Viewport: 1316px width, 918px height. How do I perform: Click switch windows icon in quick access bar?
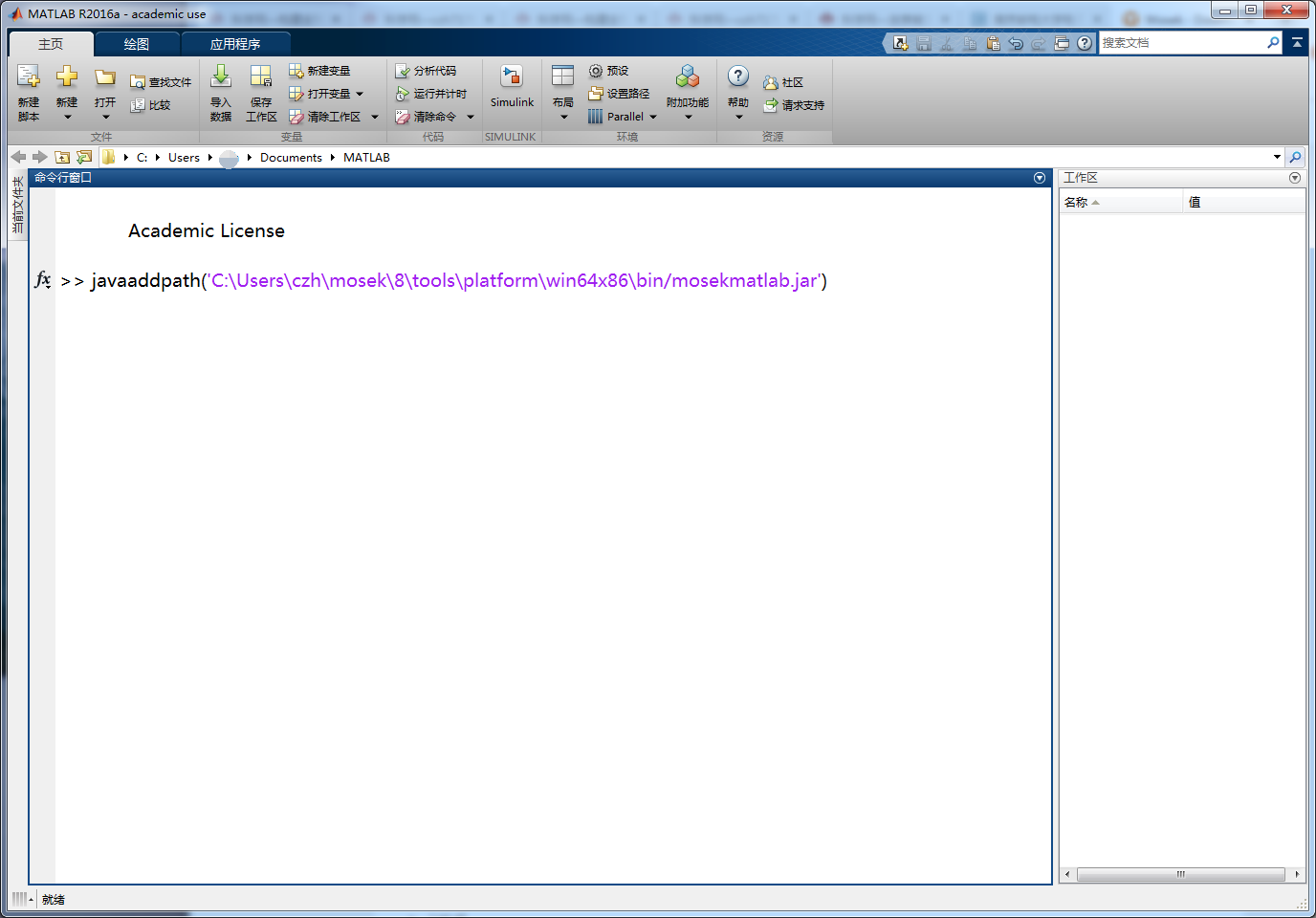tap(1062, 43)
